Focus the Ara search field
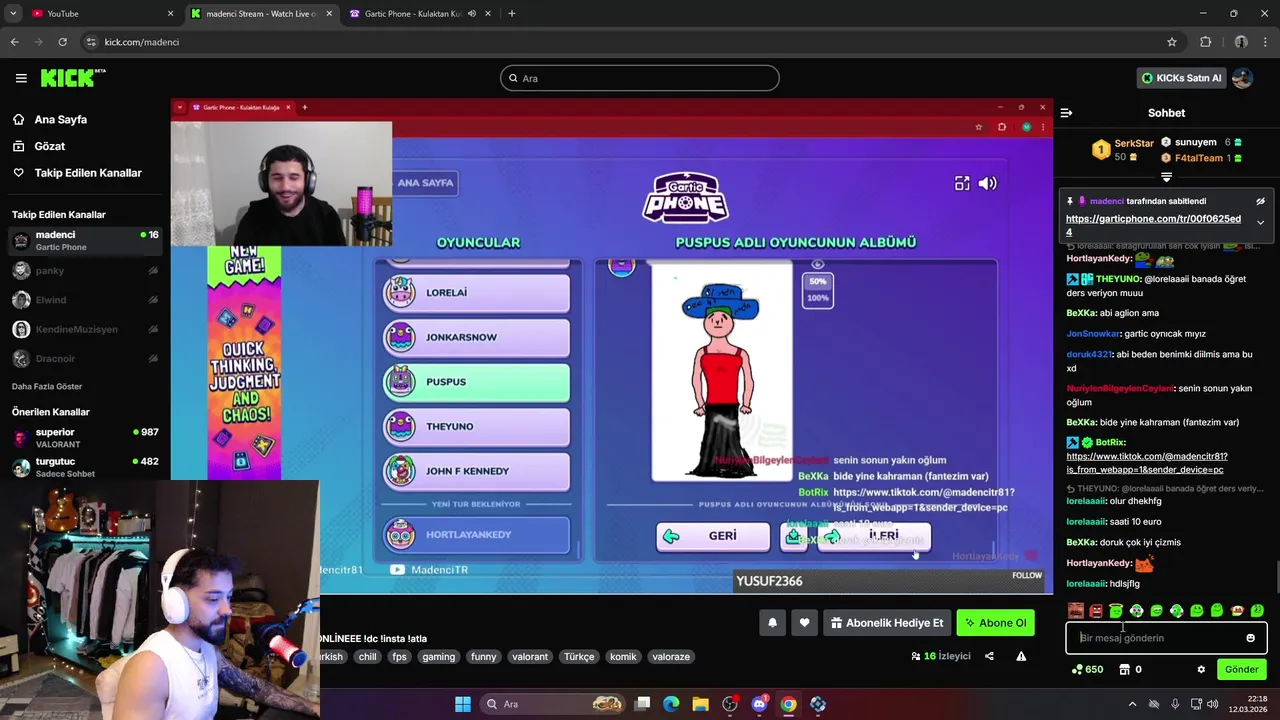Viewport: 1280px width, 720px height. point(639,78)
